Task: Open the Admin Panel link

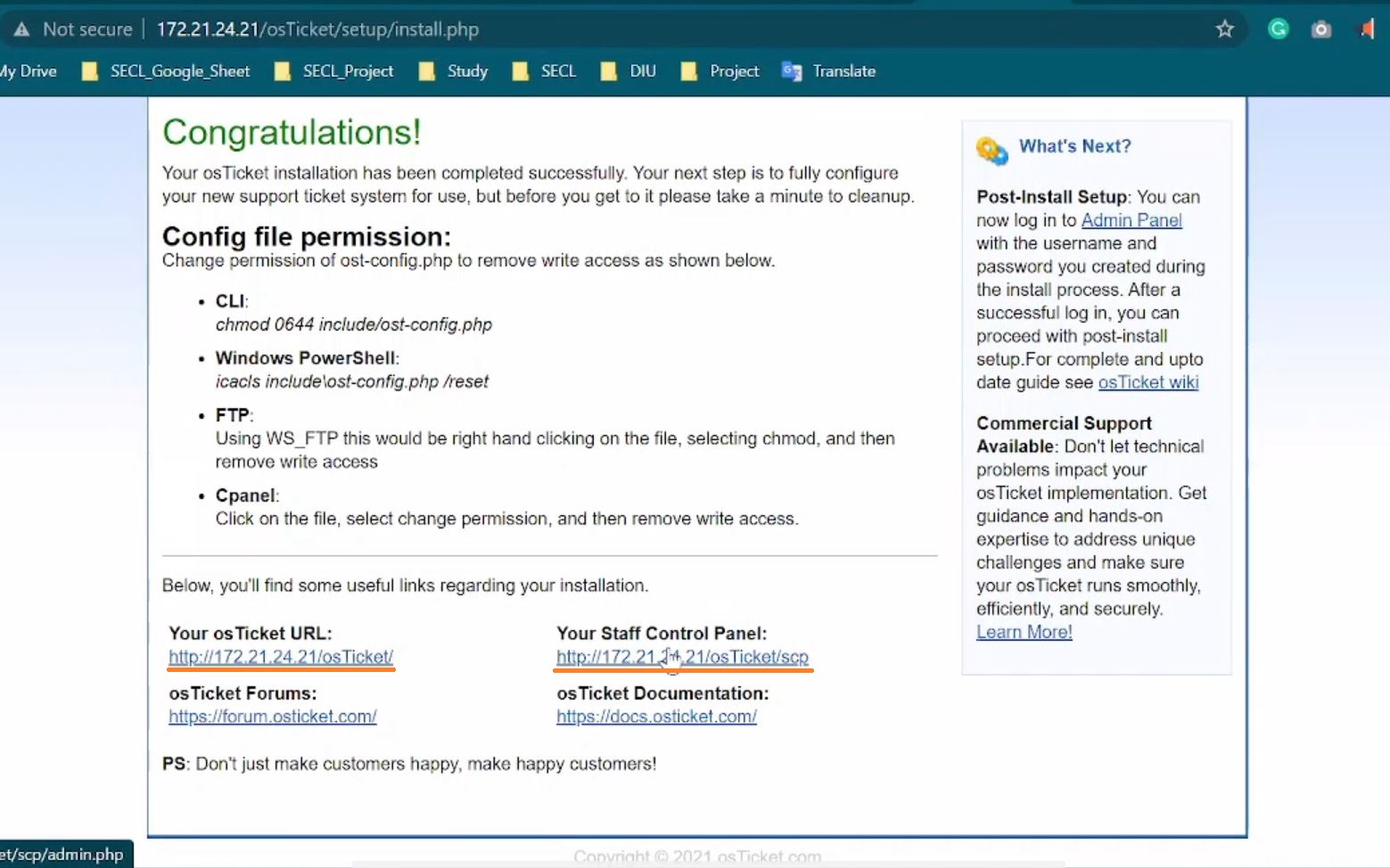Action: [1131, 220]
